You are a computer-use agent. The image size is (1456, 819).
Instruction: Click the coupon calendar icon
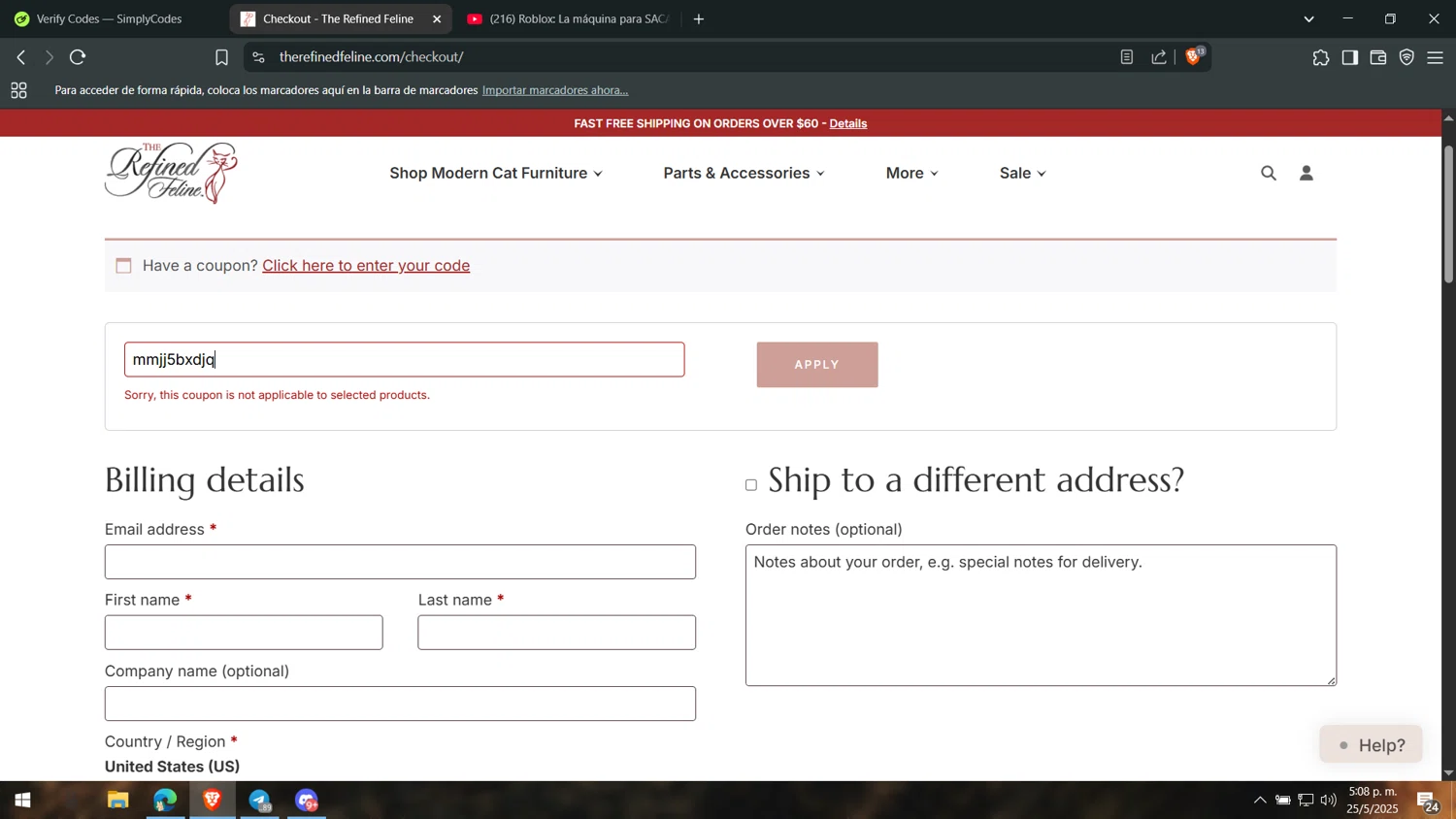tap(123, 265)
